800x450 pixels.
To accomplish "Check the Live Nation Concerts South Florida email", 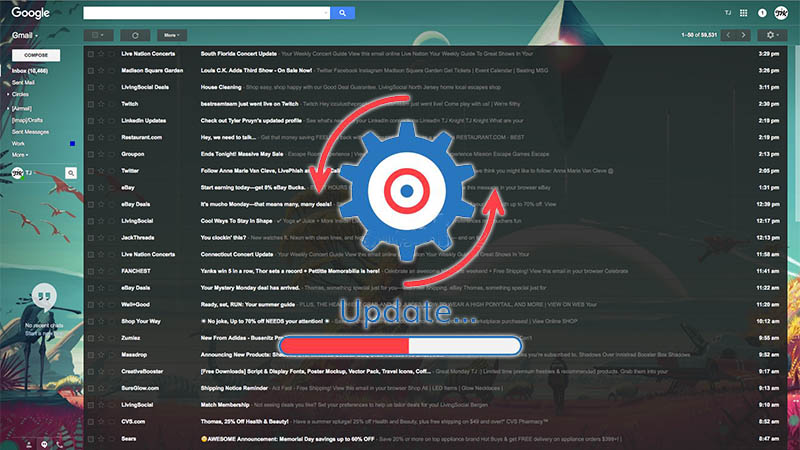I will tap(91, 54).
